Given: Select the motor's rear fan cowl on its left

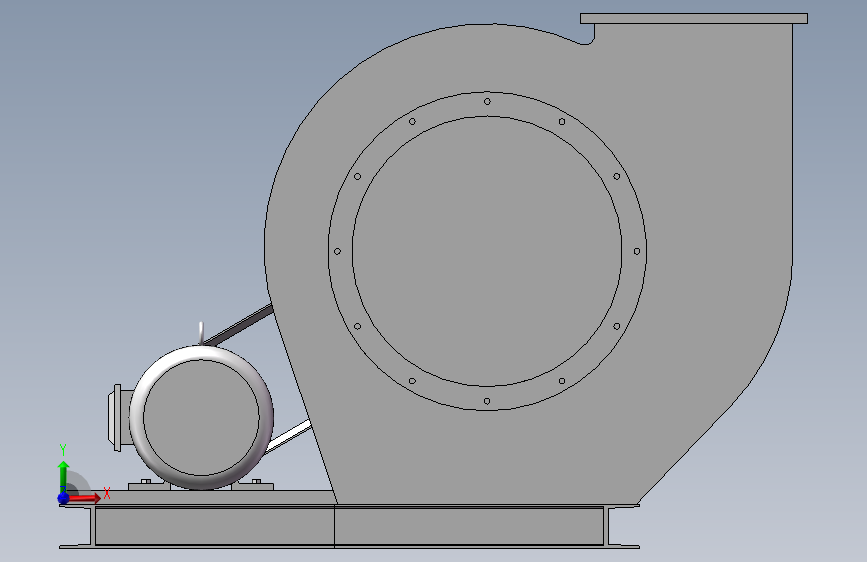Looking at the screenshot, I should (x=119, y=418).
